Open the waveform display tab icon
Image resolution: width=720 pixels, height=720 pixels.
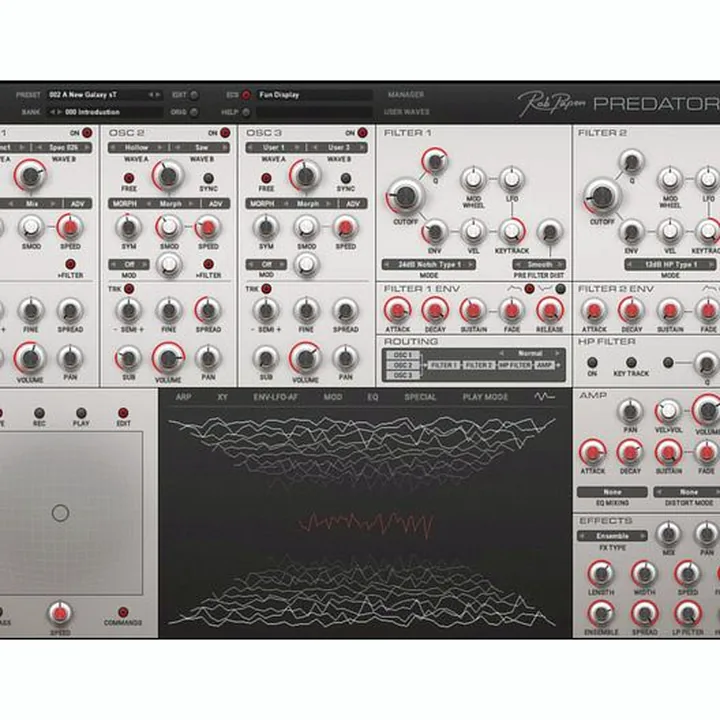(x=544, y=397)
